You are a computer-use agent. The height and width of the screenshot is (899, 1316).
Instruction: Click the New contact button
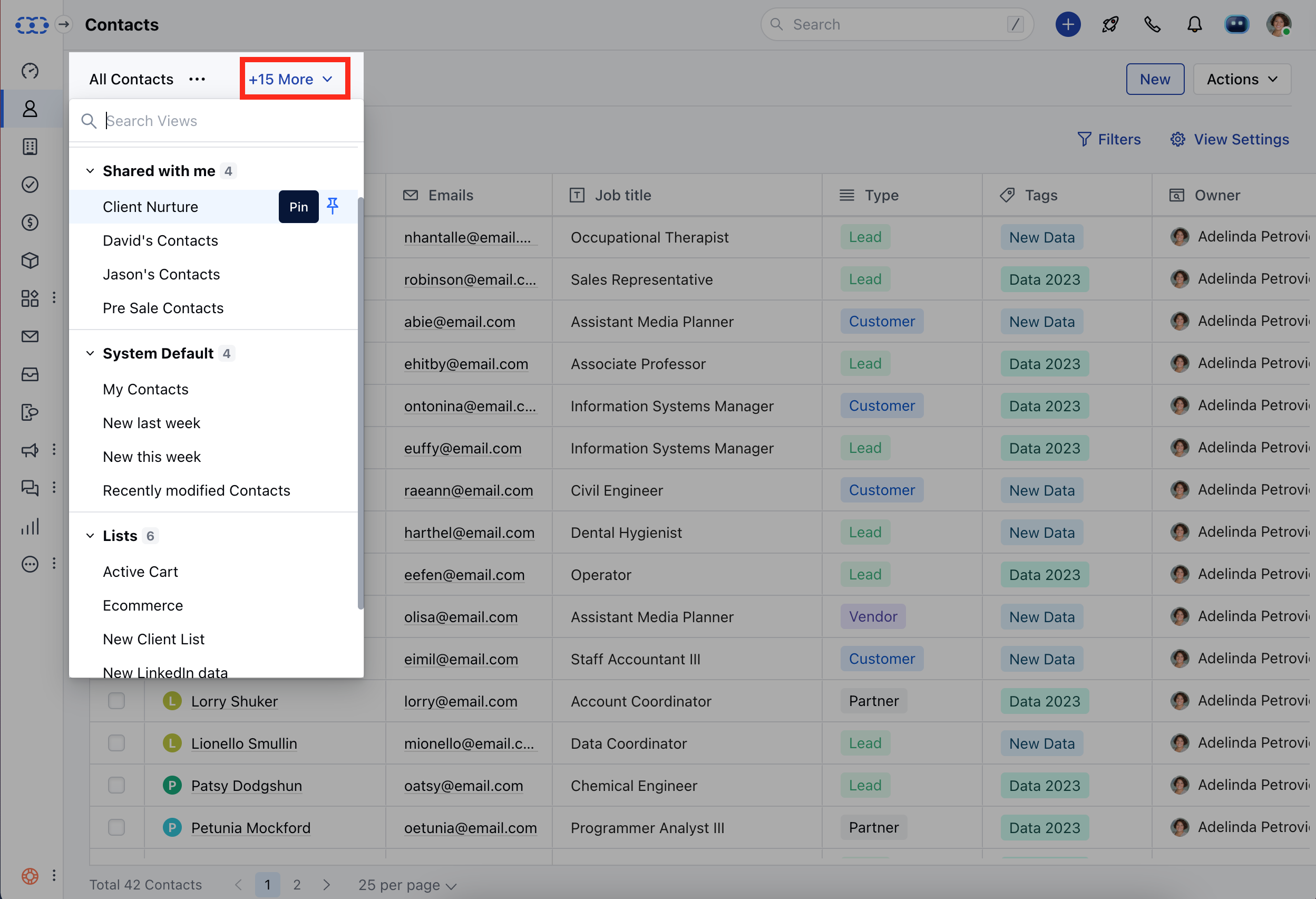pyautogui.click(x=1155, y=79)
